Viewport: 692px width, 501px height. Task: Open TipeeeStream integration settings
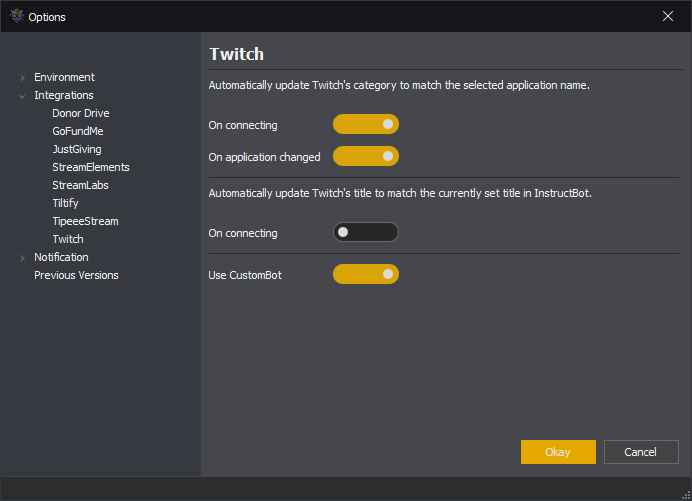[85, 221]
